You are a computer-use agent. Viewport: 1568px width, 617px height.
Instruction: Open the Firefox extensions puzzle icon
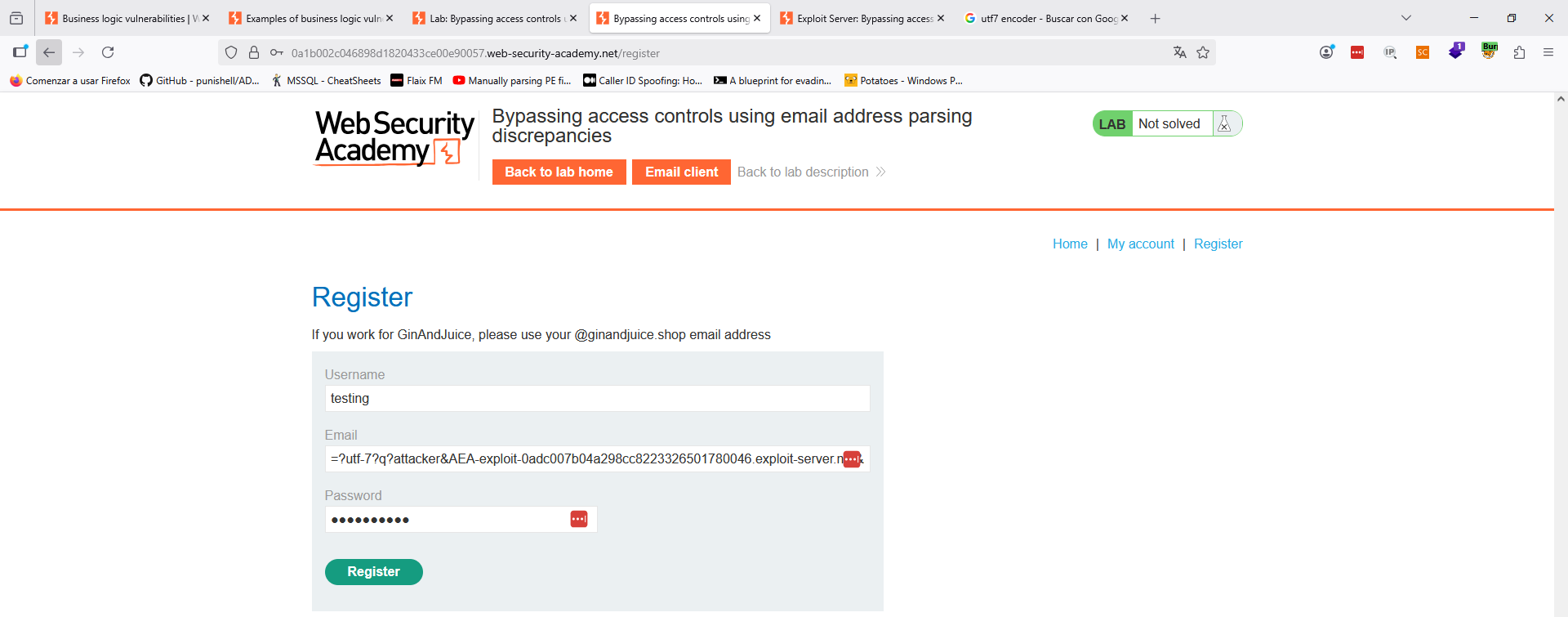[x=1519, y=52]
